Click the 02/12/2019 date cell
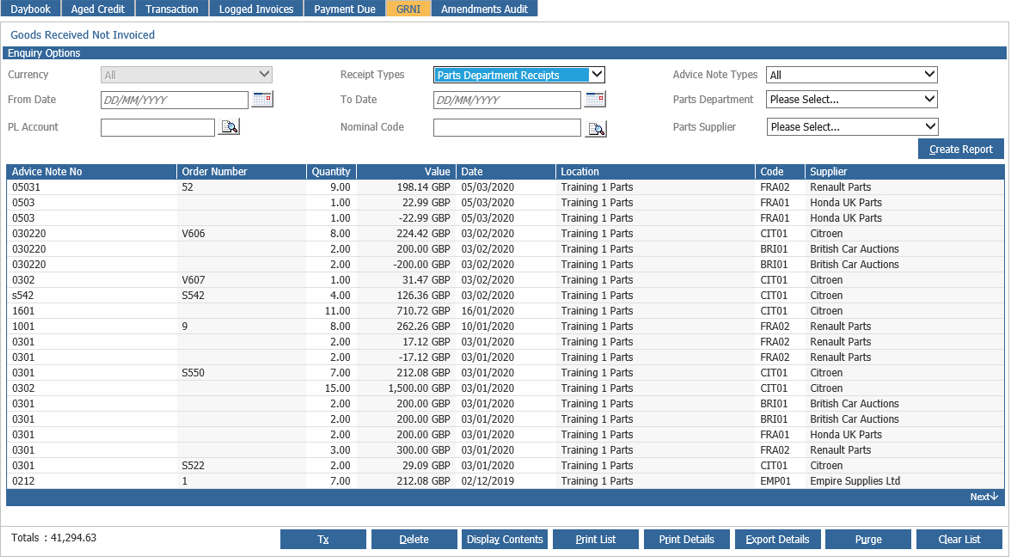The image size is (1014, 559). click(506, 481)
